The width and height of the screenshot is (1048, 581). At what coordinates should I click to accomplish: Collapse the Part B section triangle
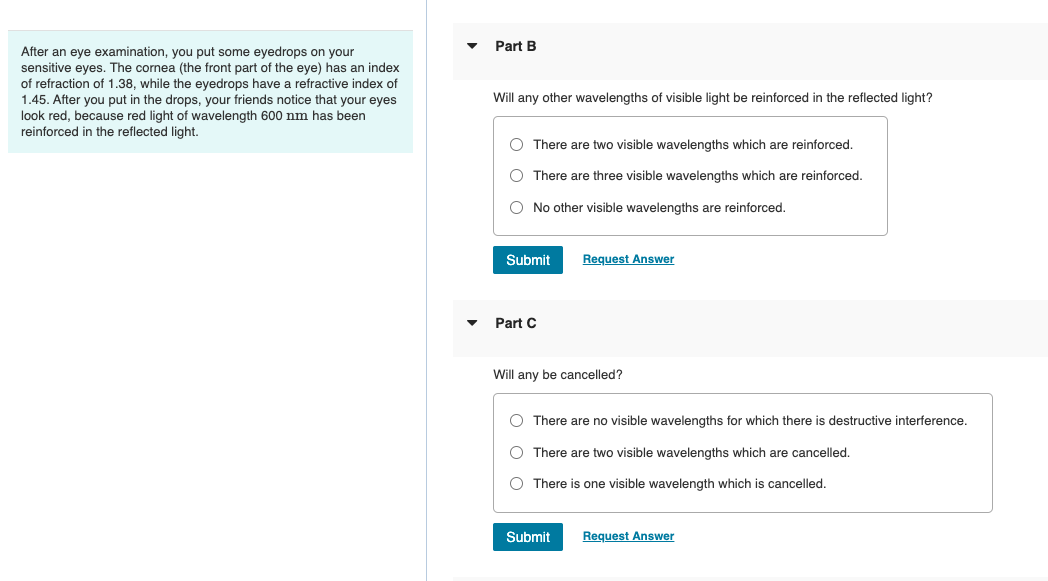(x=472, y=46)
